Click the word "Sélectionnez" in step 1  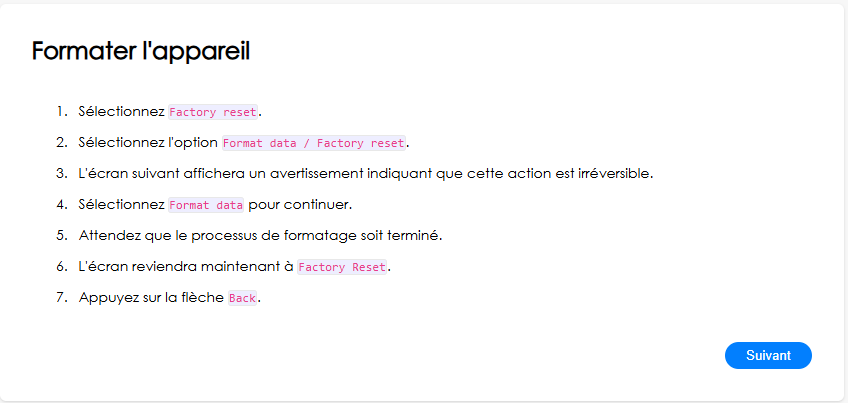point(122,112)
